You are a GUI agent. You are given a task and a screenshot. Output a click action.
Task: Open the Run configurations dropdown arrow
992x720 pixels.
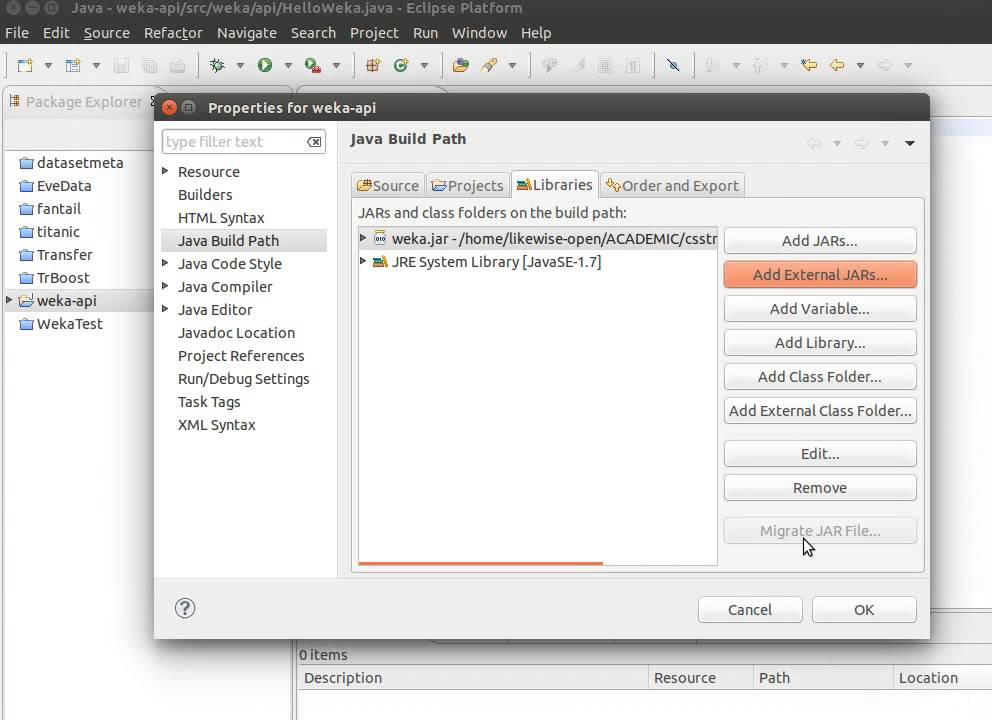coord(288,65)
